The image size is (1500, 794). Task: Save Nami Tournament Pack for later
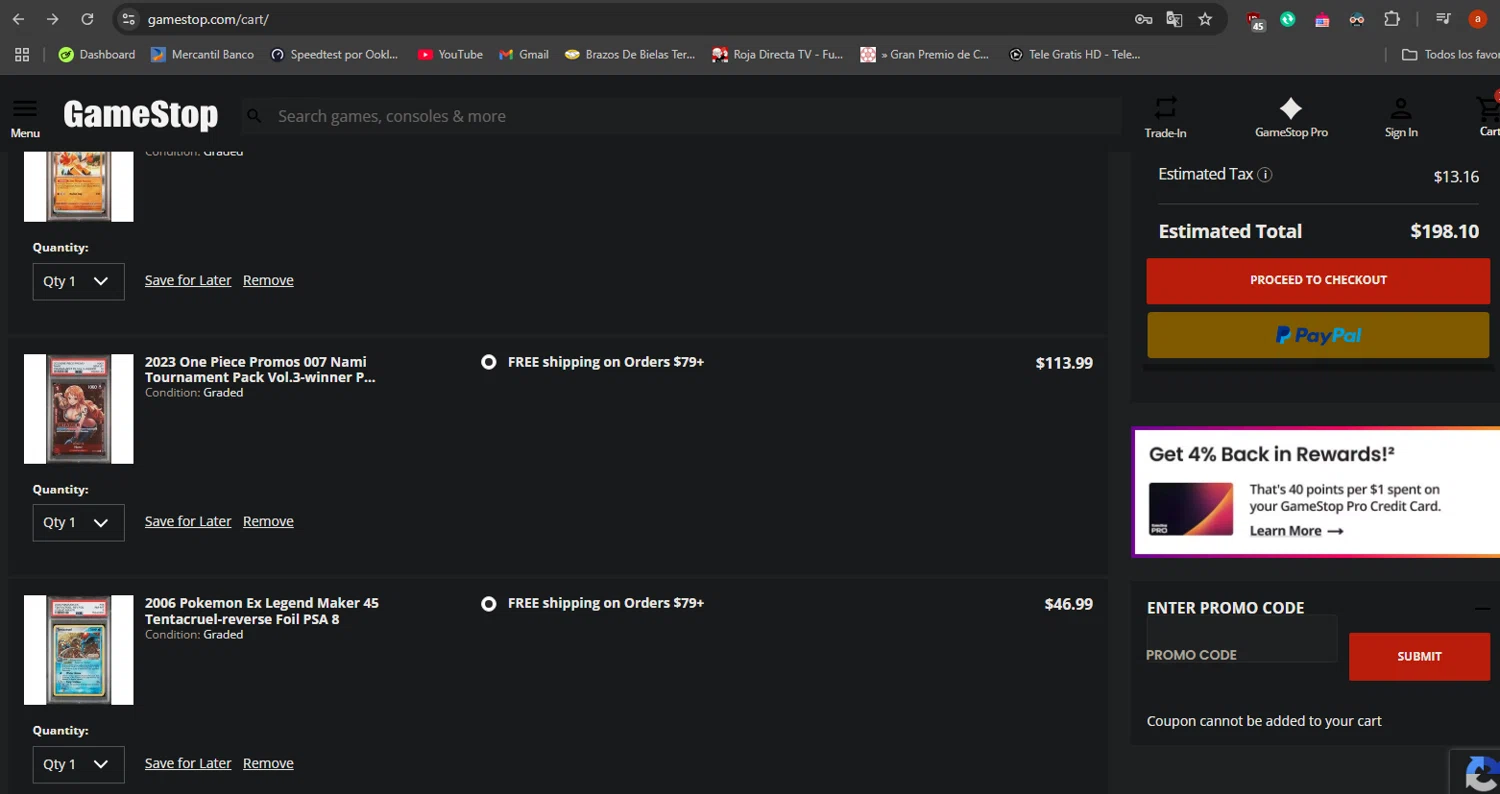click(188, 521)
